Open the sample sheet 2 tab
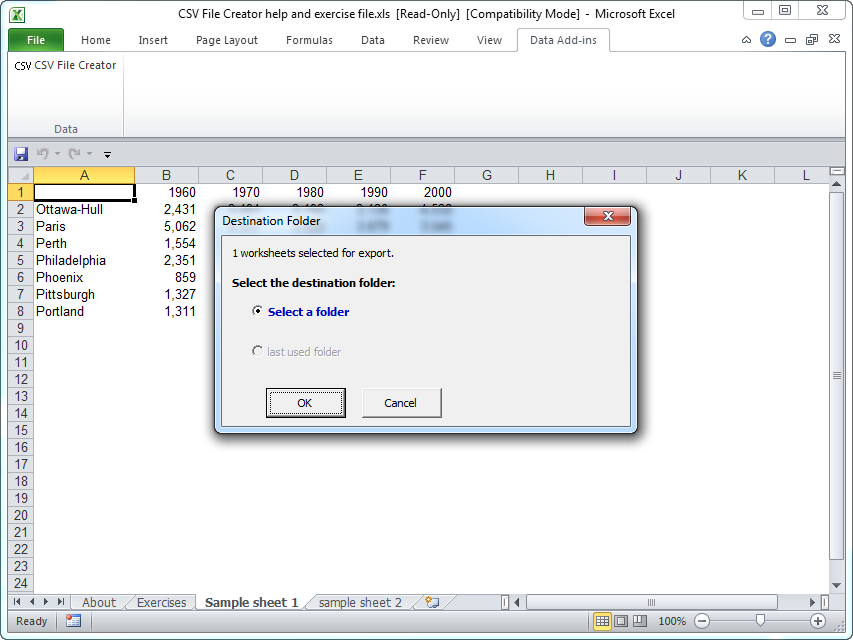 [360, 602]
